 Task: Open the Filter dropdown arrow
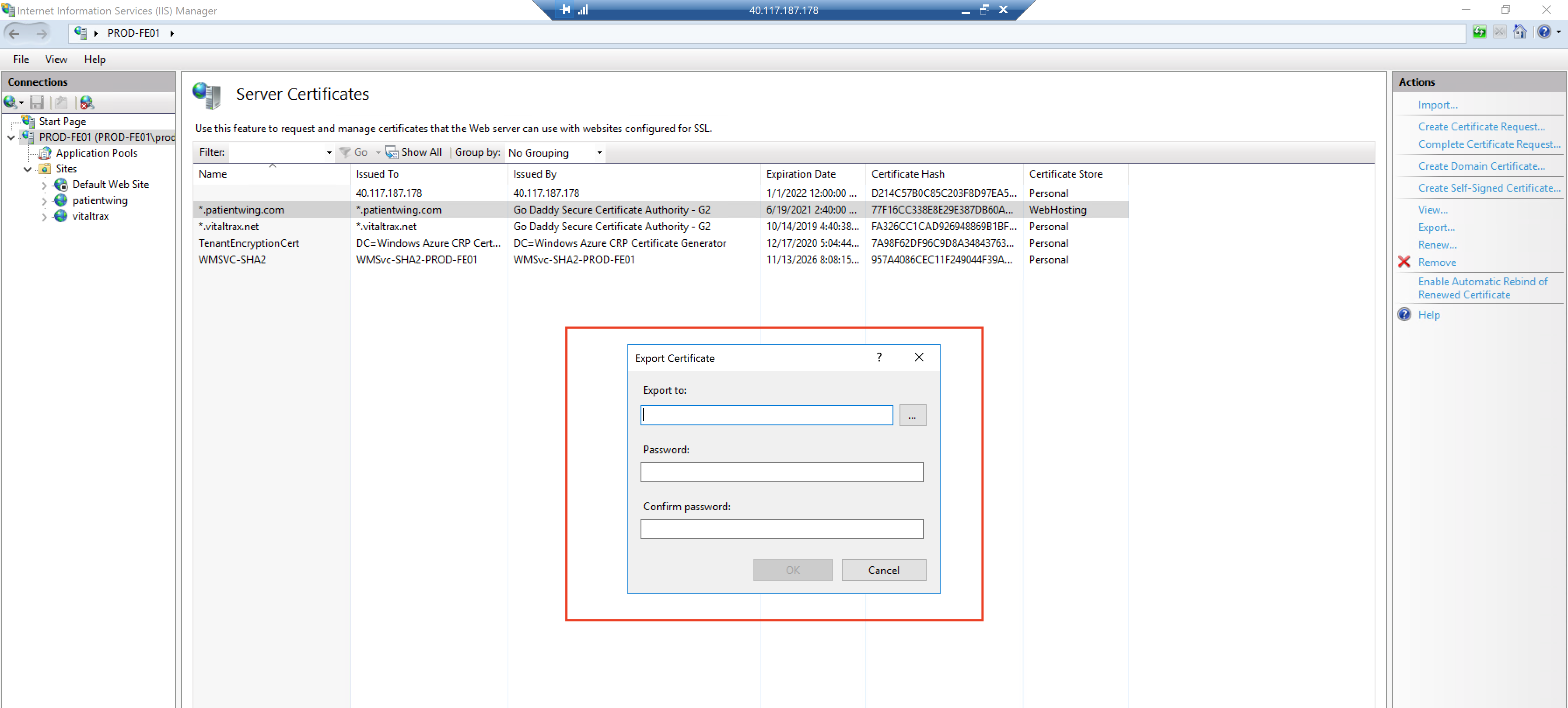click(x=329, y=153)
